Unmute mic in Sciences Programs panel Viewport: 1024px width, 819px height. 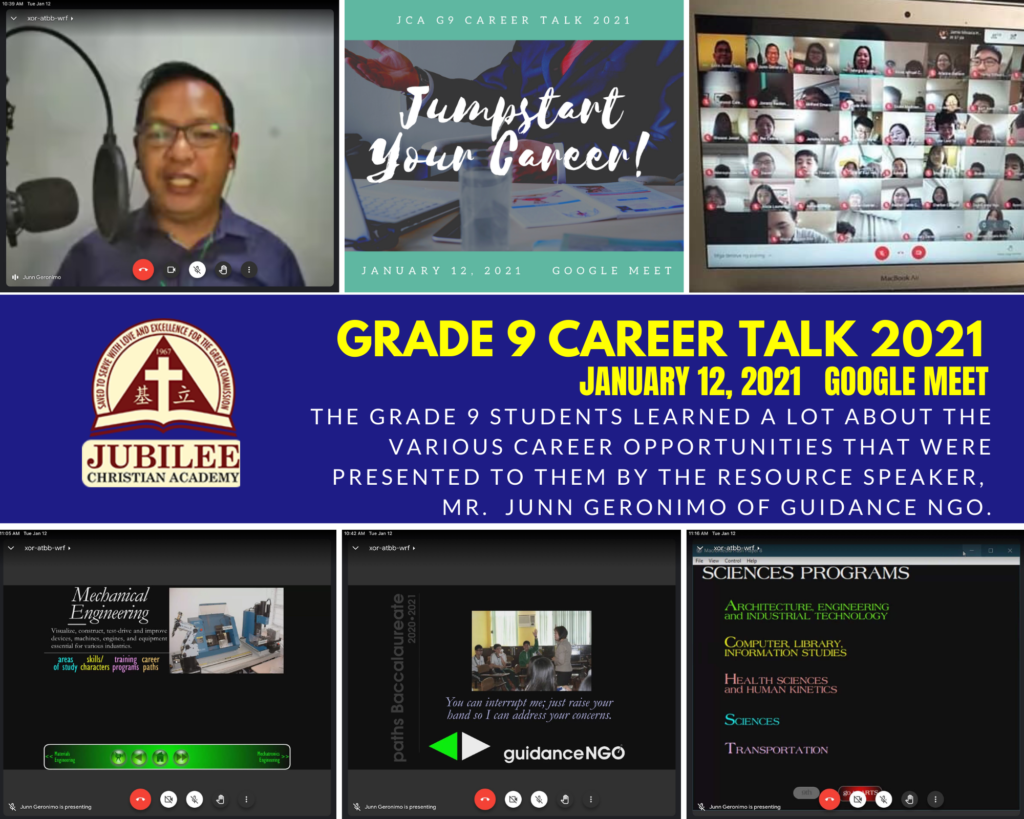[884, 799]
